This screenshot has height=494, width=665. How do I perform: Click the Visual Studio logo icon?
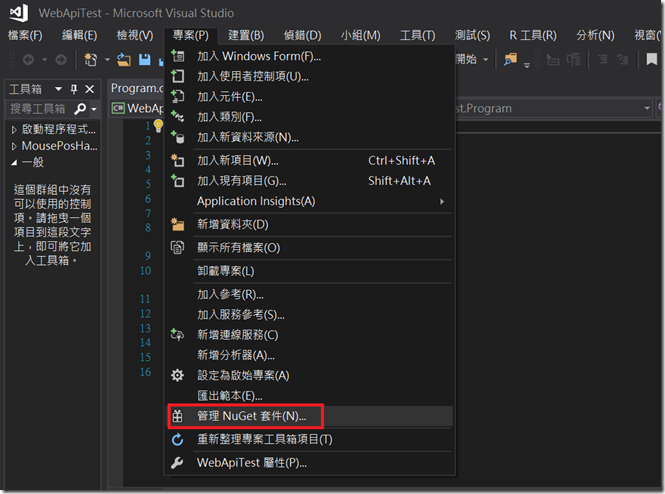(x=19, y=13)
